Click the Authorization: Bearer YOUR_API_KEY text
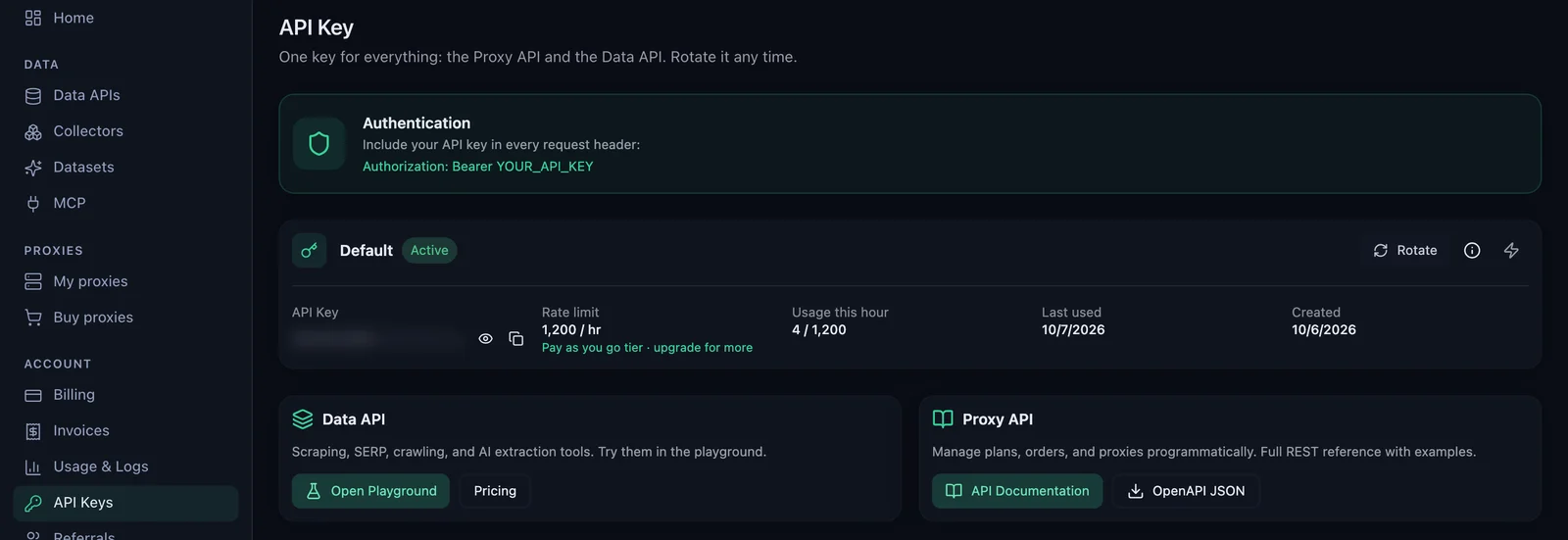Image resolution: width=1568 pixels, height=540 pixels. pos(477,167)
